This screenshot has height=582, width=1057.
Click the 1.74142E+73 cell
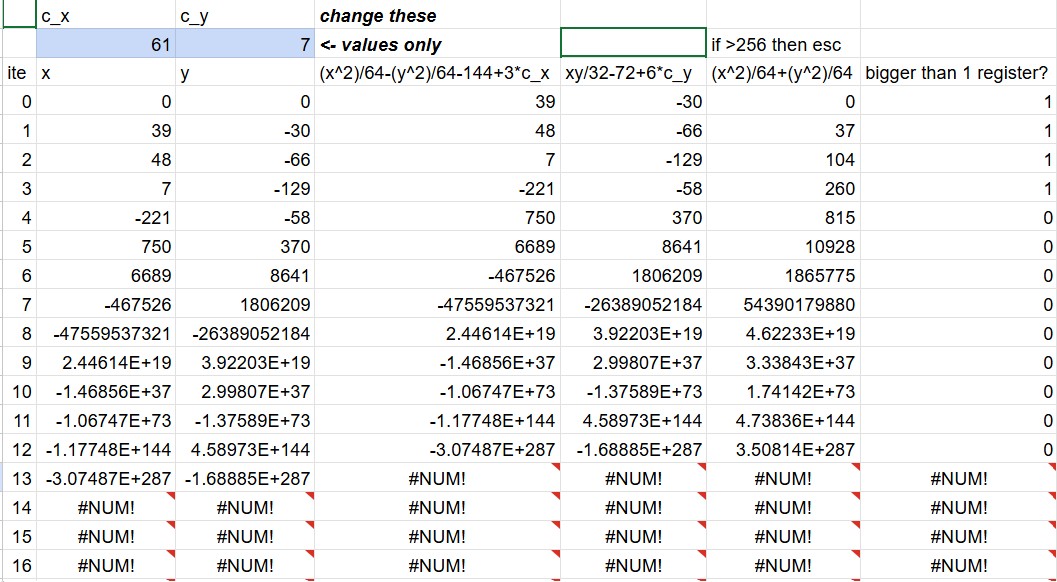point(783,391)
